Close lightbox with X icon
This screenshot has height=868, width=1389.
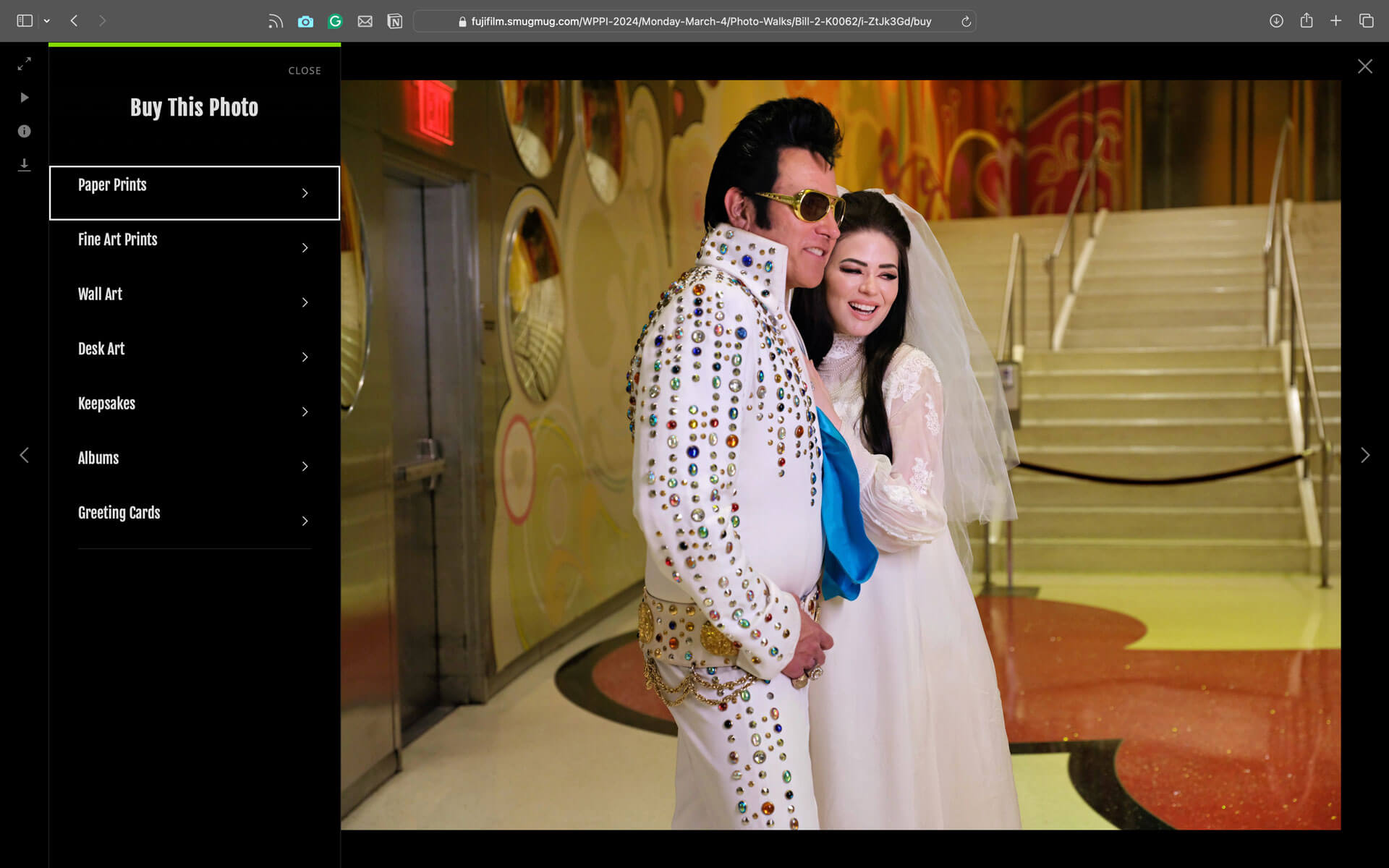pyautogui.click(x=1364, y=67)
